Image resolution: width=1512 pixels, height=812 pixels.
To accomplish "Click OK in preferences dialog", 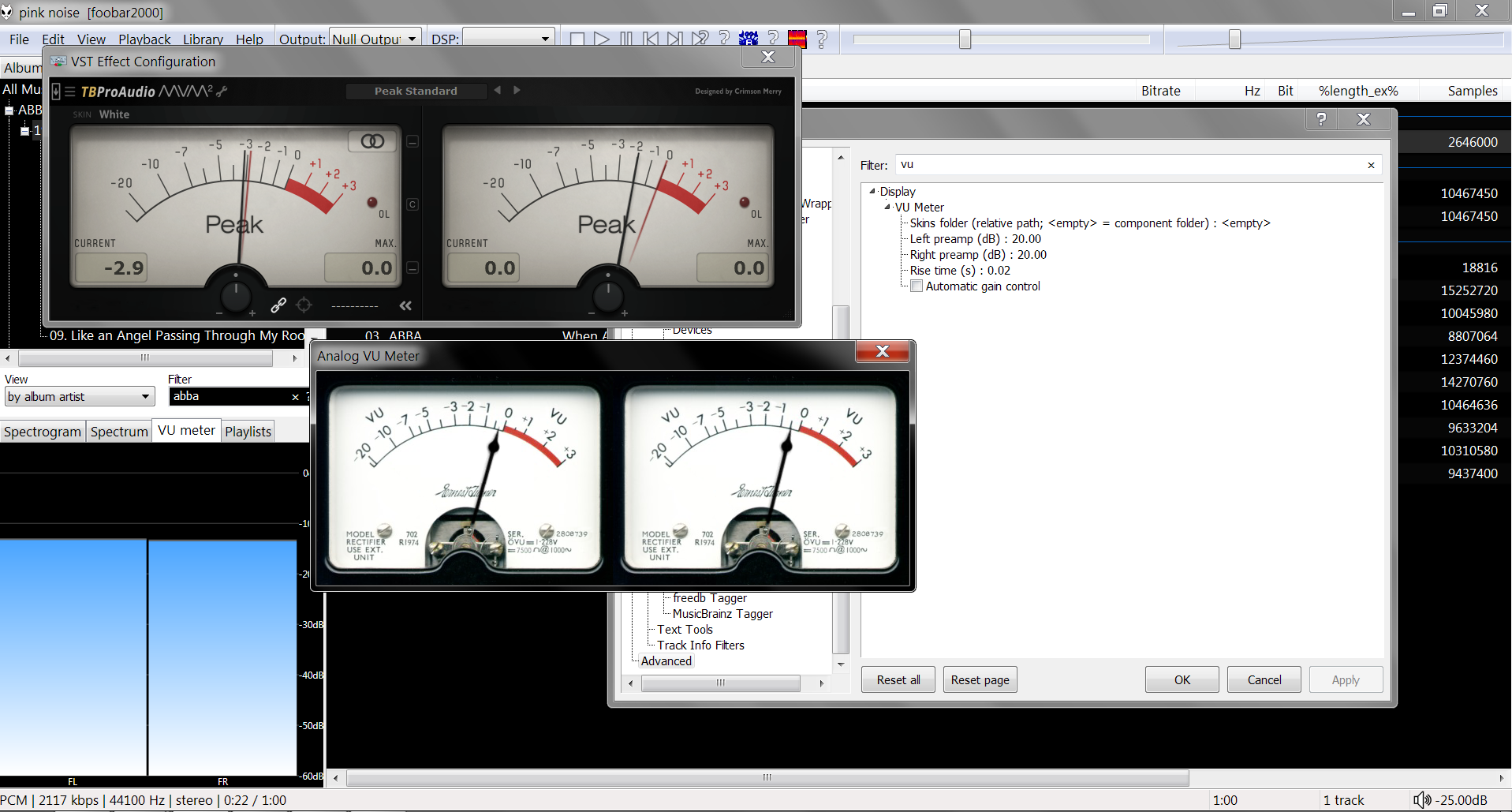I will point(1182,679).
